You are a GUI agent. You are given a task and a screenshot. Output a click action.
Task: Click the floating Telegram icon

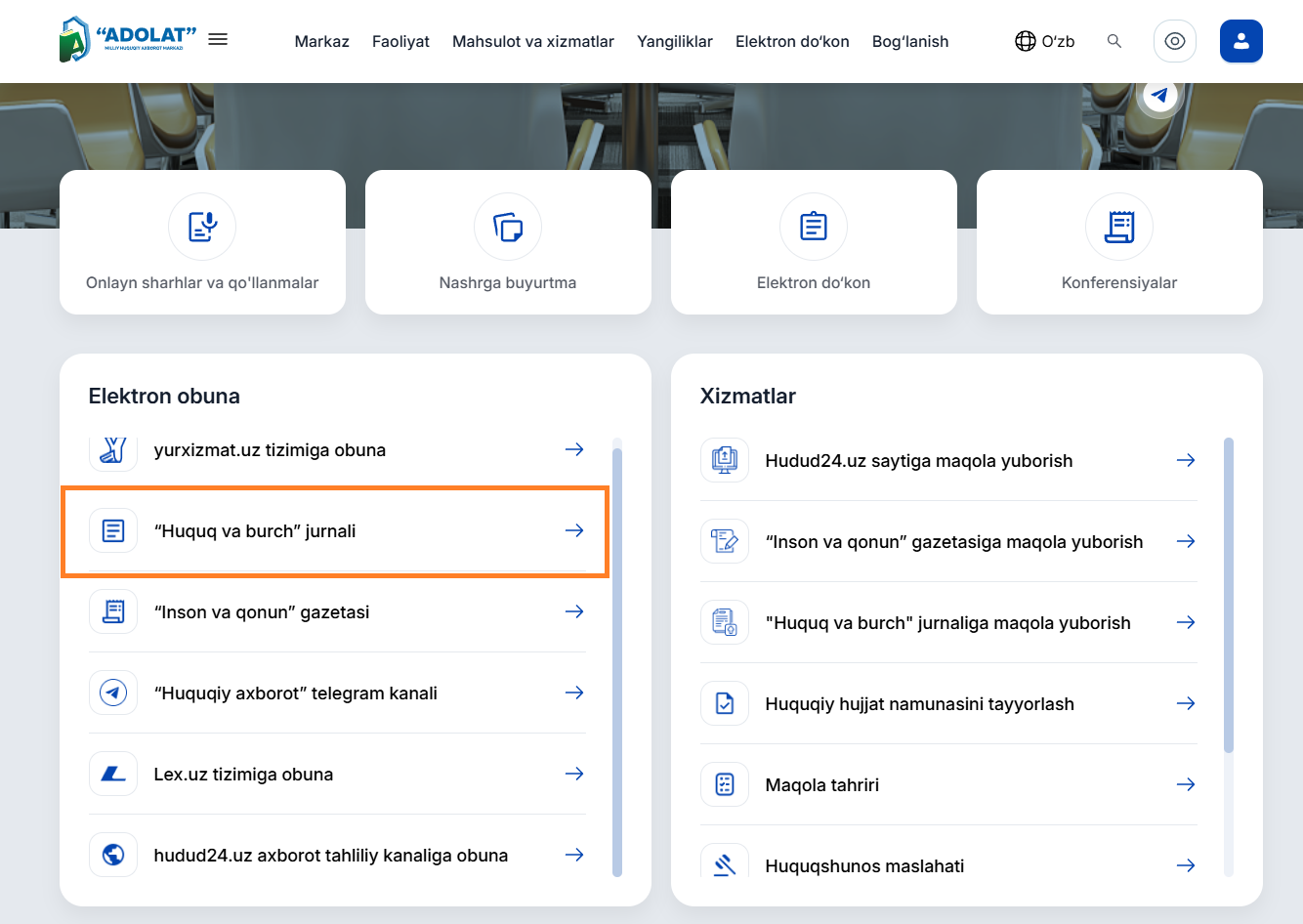pos(1159,96)
